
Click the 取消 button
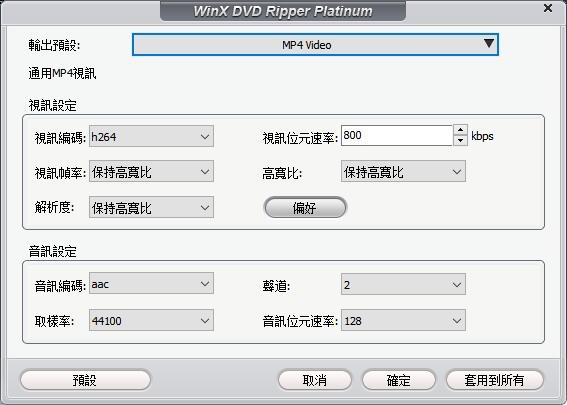[315, 380]
